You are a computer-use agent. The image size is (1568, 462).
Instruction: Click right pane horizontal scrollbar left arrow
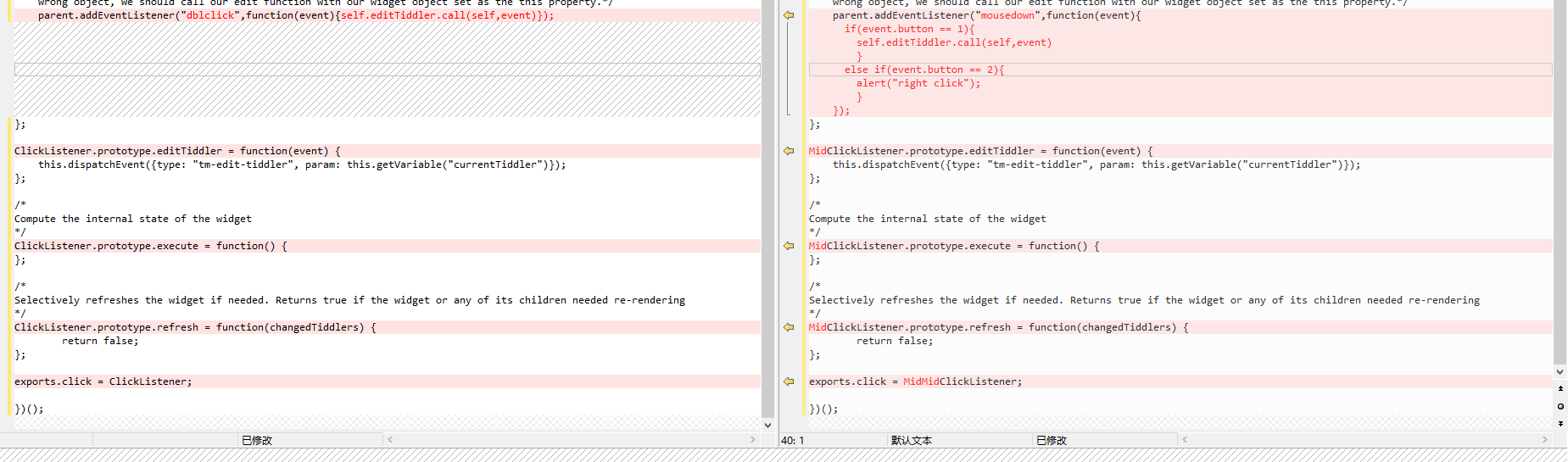pos(1185,440)
